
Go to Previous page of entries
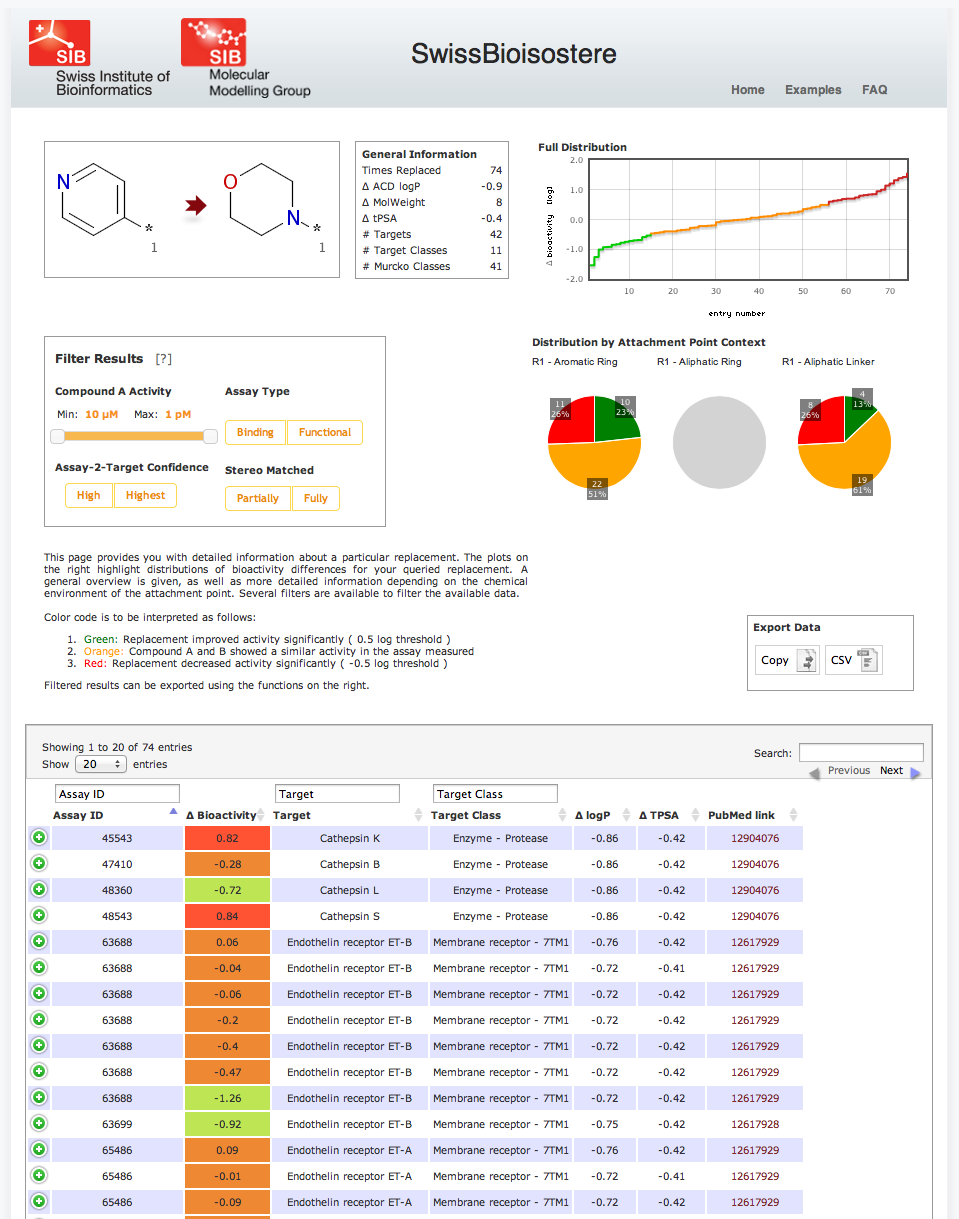[x=839, y=771]
